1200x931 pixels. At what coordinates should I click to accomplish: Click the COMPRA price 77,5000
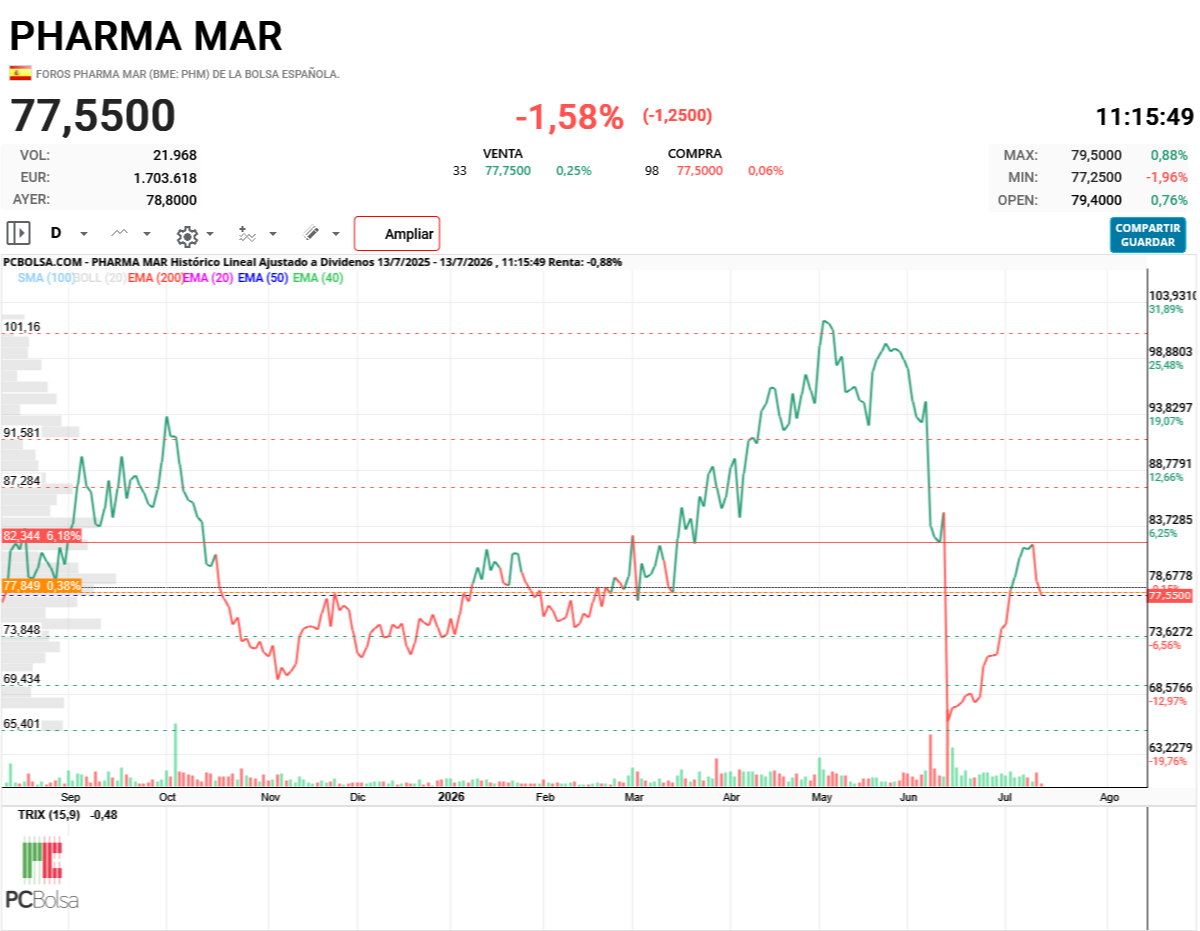(x=700, y=170)
